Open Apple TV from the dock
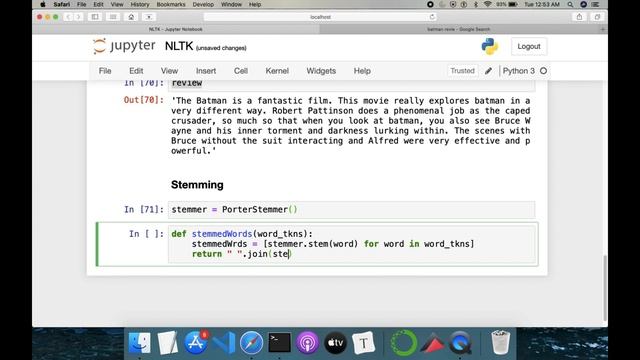The height and width of the screenshot is (360, 640). coord(336,342)
